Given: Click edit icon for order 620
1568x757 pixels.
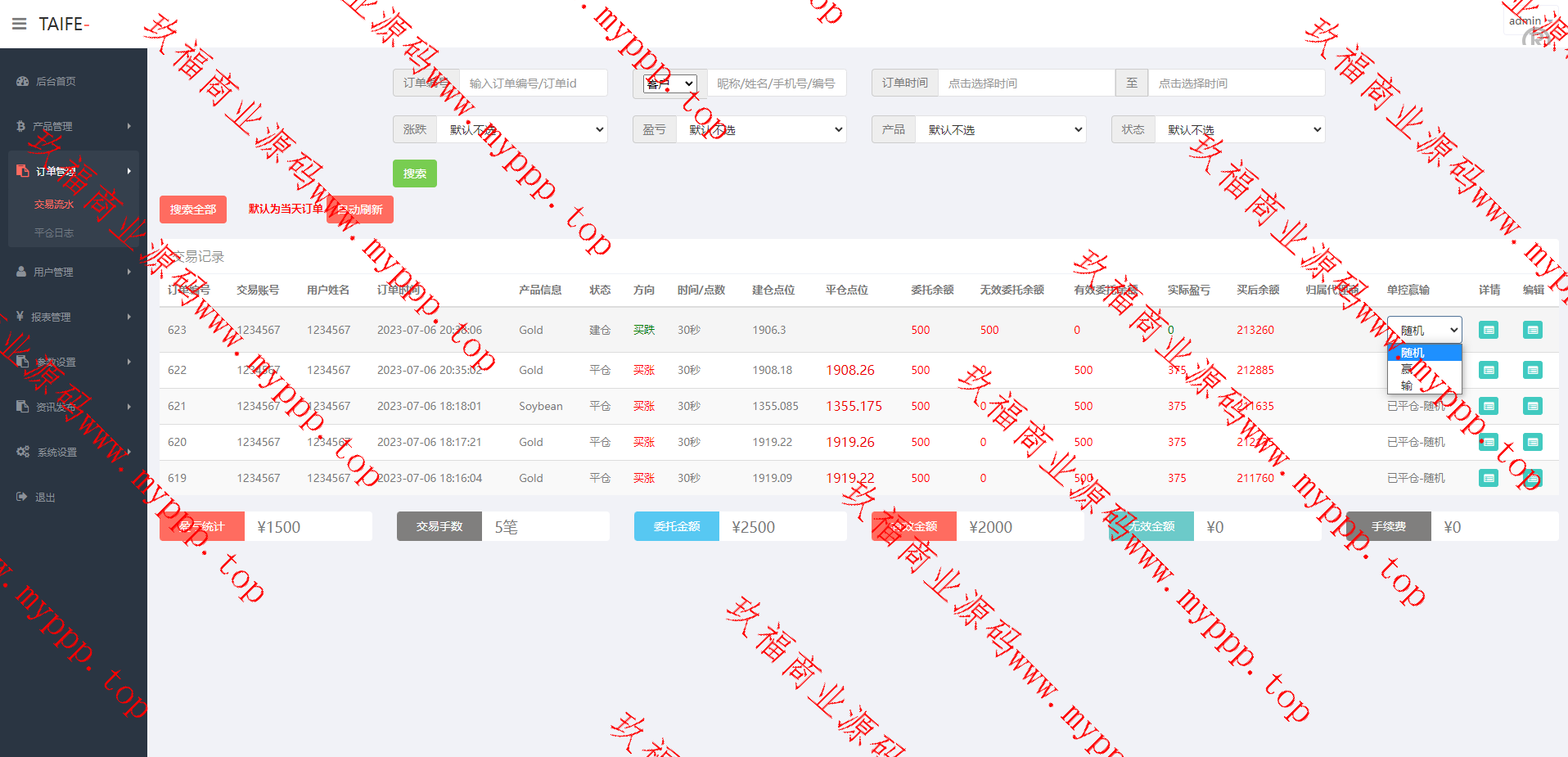Looking at the screenshot, I should click(1532, 442).
